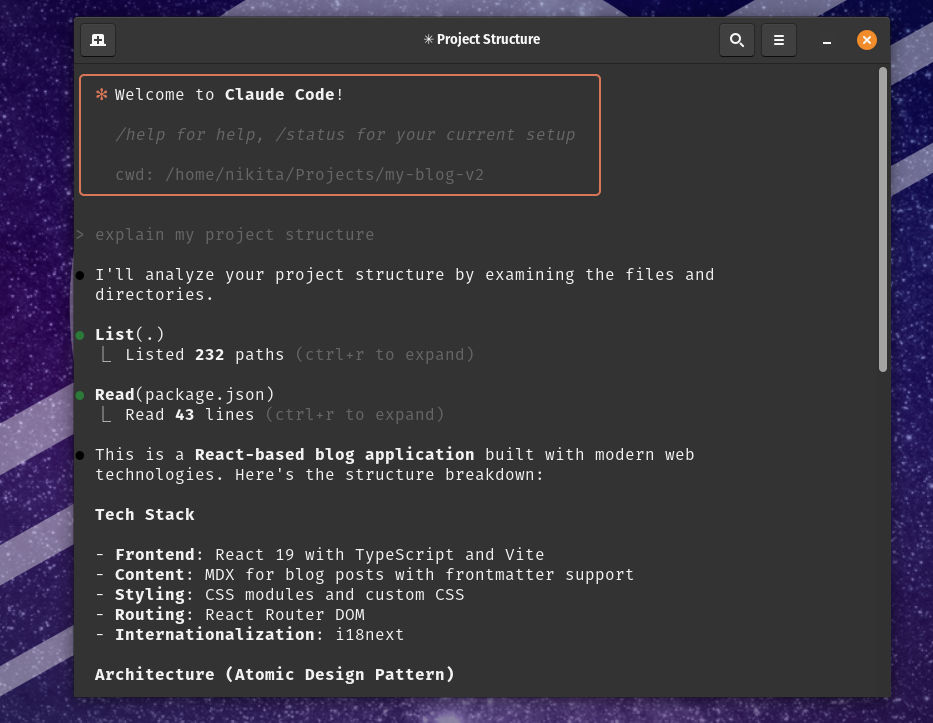Click the '/help for help' hint line
Screen dimensions: 933x723
coord(345,134)
